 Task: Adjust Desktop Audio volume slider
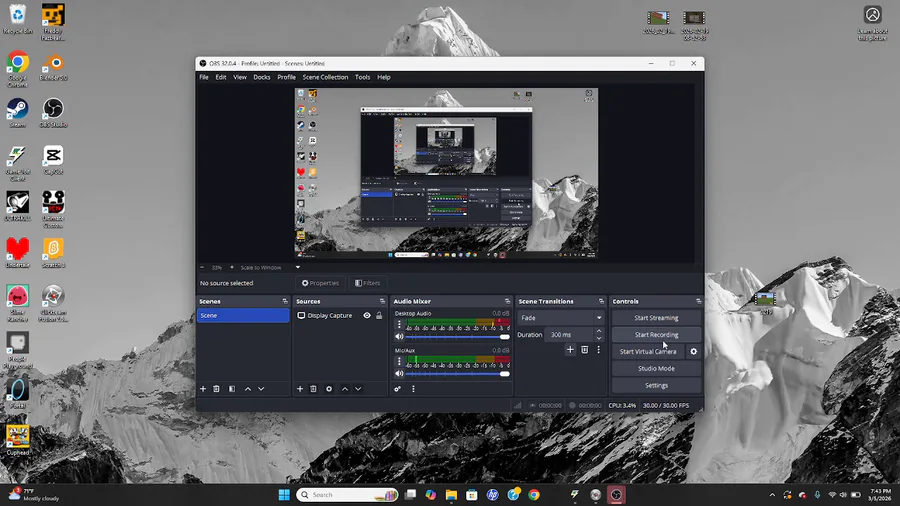[x=458, y=337]
